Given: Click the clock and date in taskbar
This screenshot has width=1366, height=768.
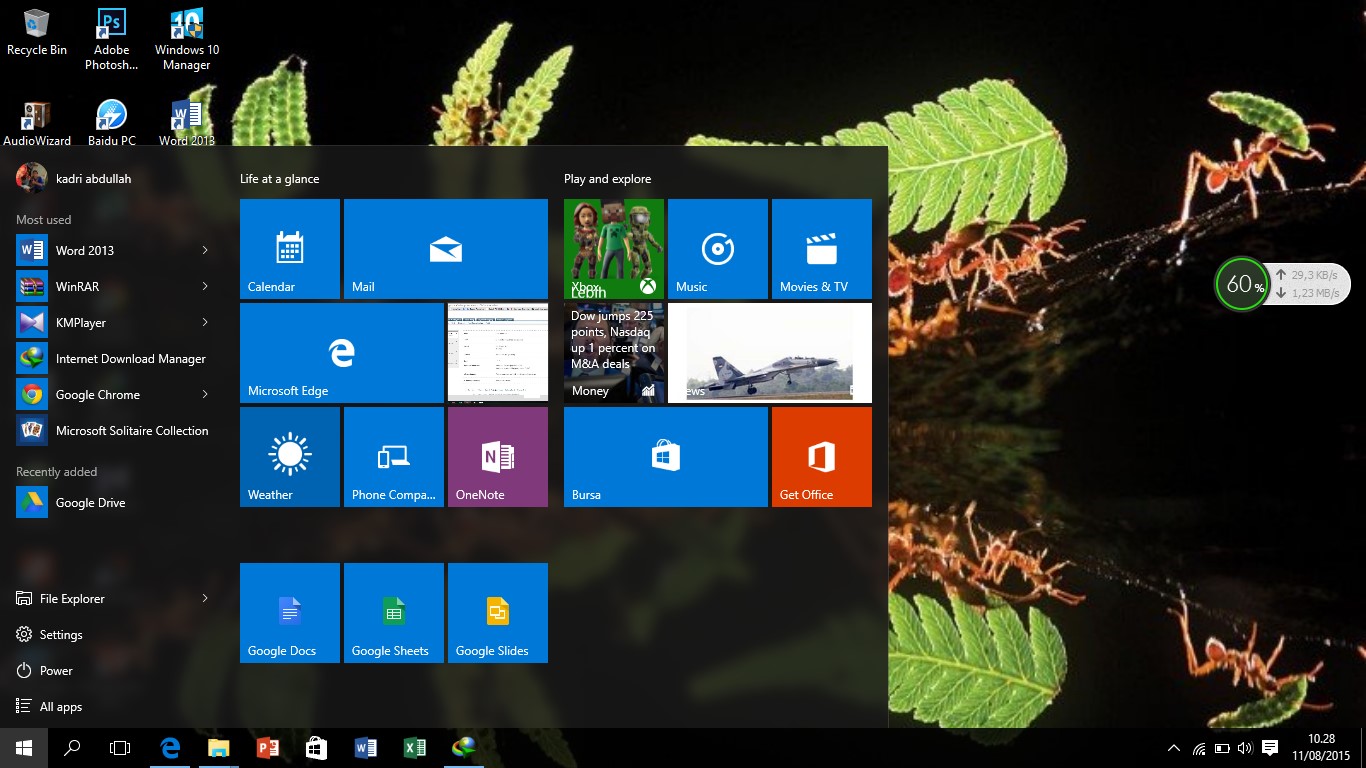Looking at the screenshot, I should (1322, 747).
